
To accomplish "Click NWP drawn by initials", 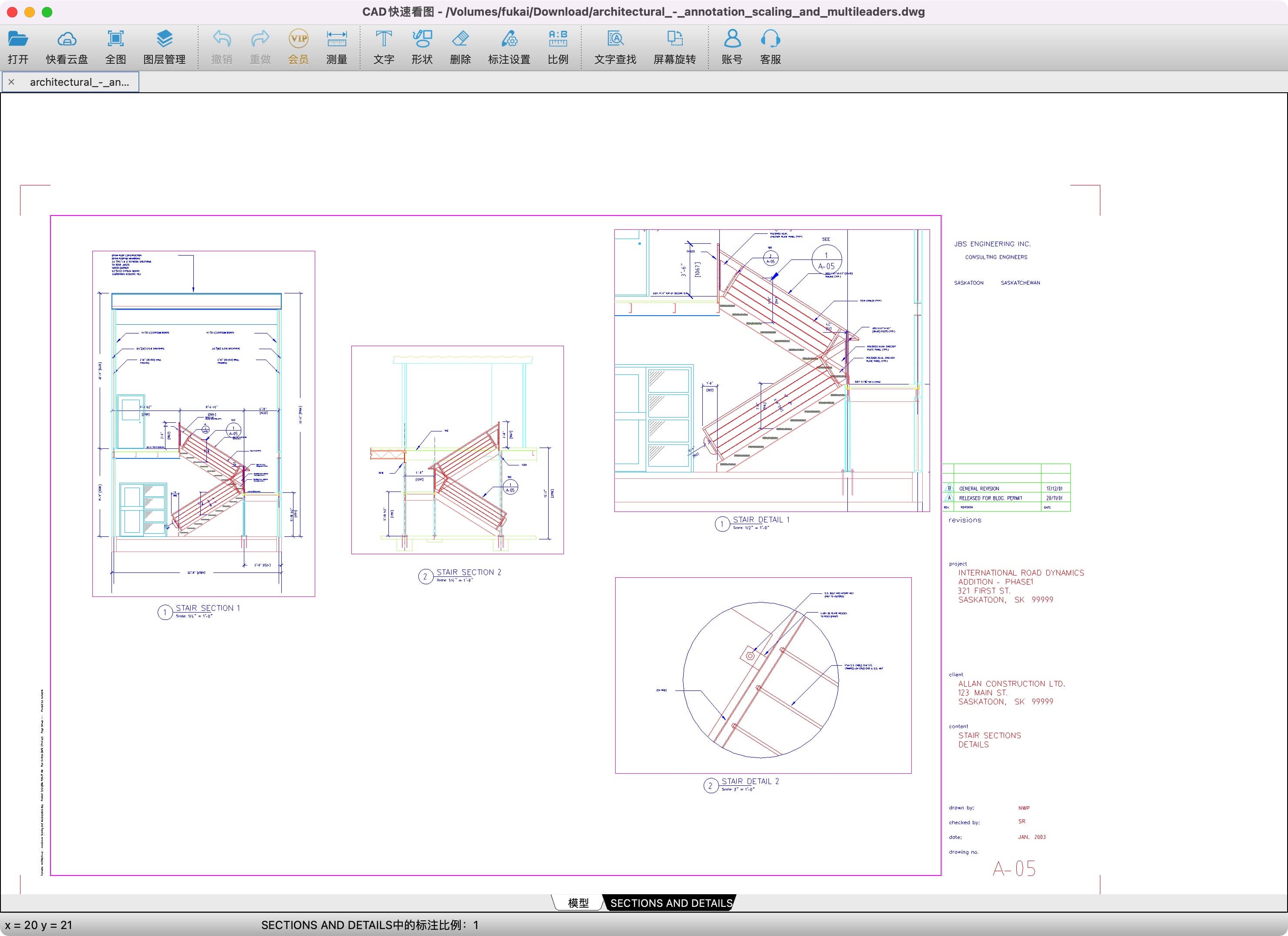I will tap(1024, 808).
